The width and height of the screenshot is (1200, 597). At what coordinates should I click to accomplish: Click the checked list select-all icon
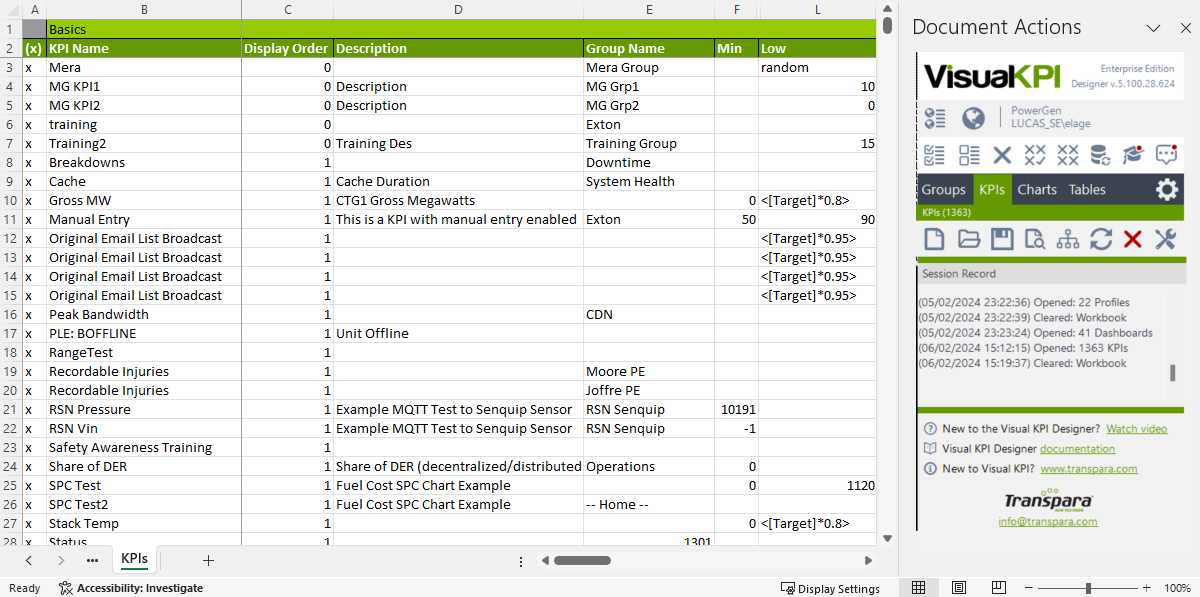[x=935, y=155]
